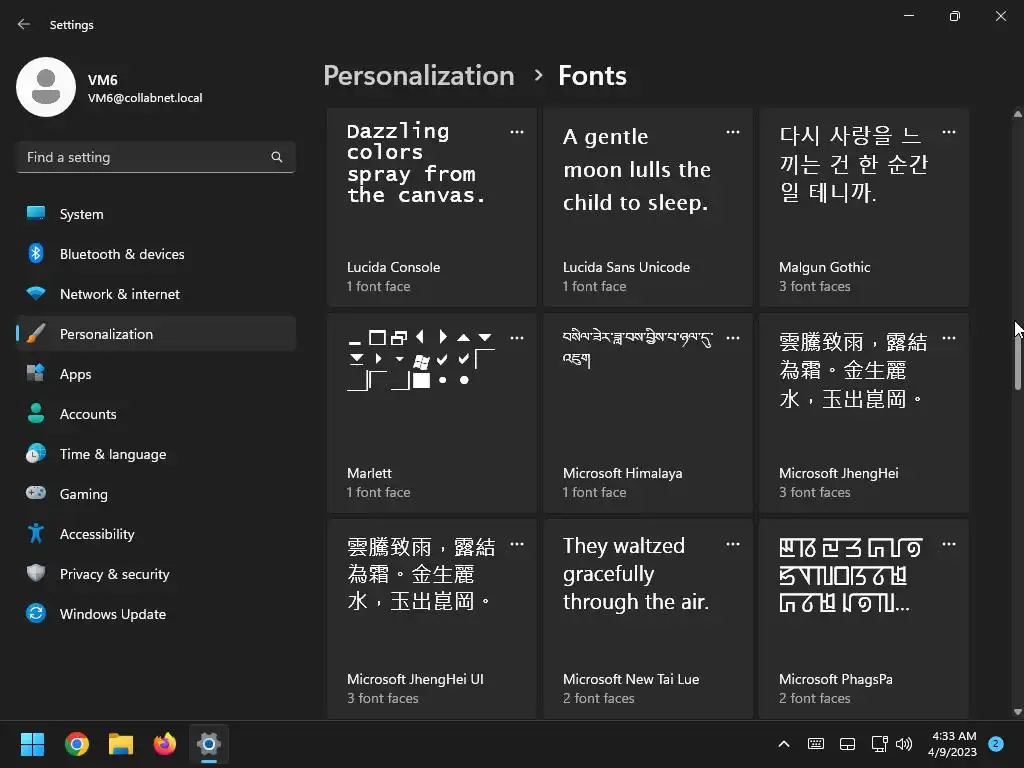Click the VM6 user avatar picture
Viewport: 1024px width, 768px height.
[46, 87]
